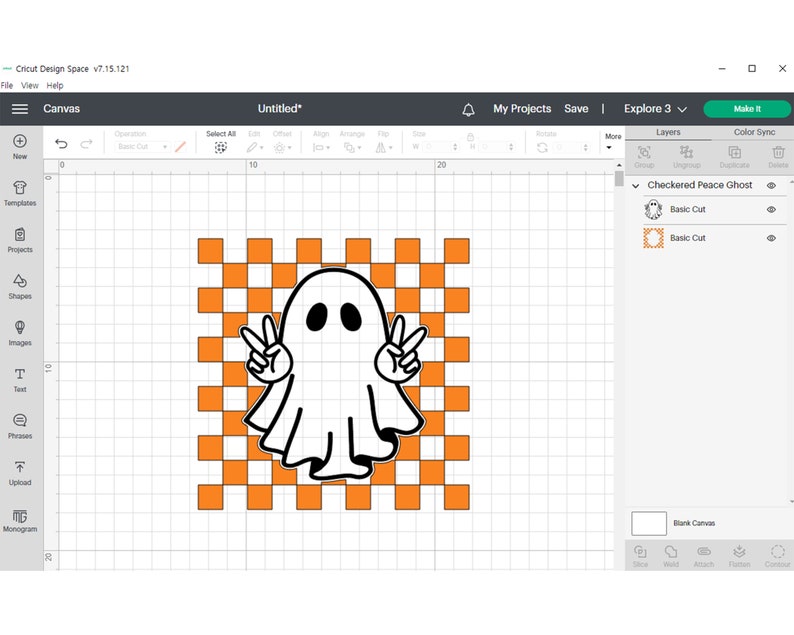Open the Shapes tool
794x635 pixels.
[x=20, y=287]
